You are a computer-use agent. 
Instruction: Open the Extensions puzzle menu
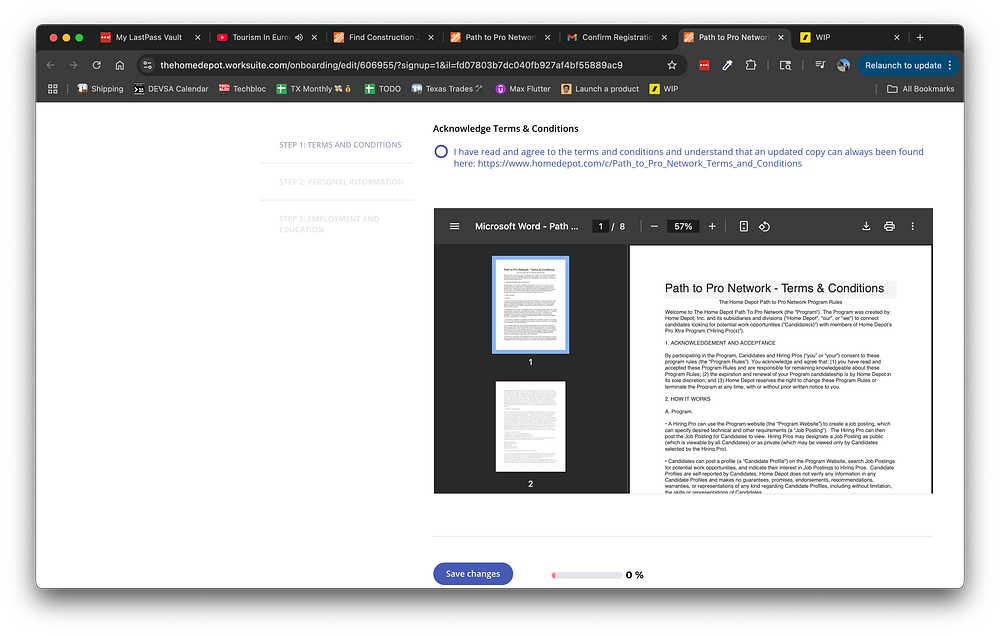pos(751,65)
